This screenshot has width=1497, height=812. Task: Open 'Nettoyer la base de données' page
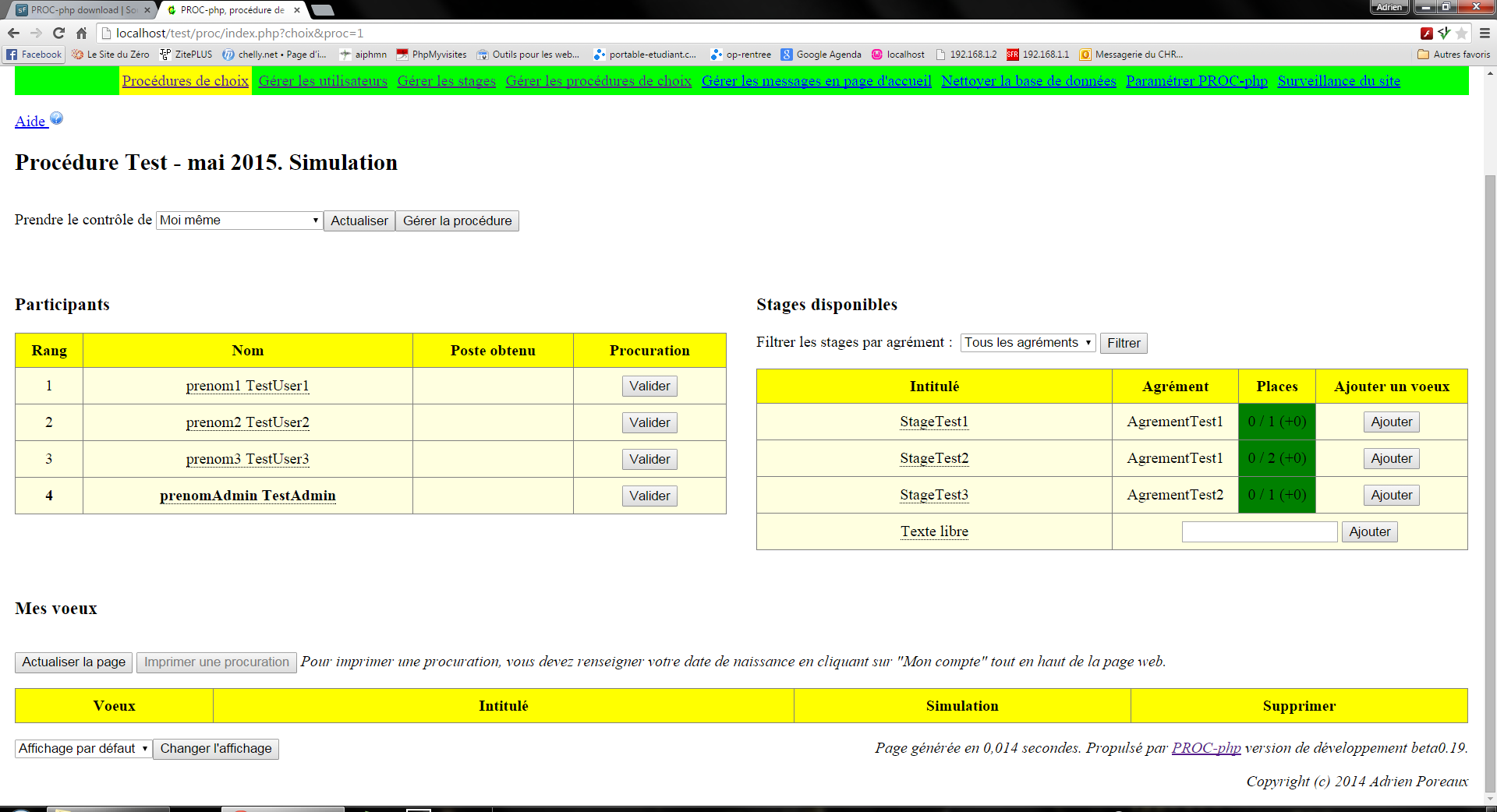pyautogui.click(x=1028, y=80)
